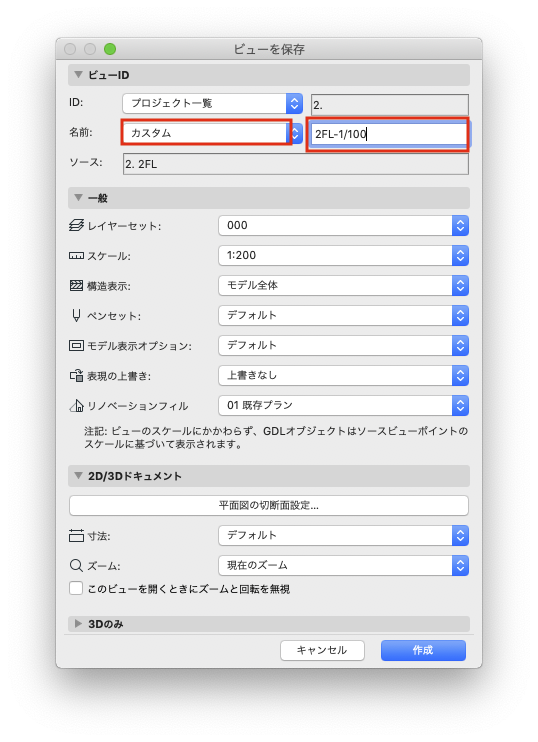This screenshot has width=538, height=742.
Task: Click the キャンセル button
Action: point(322,650)
